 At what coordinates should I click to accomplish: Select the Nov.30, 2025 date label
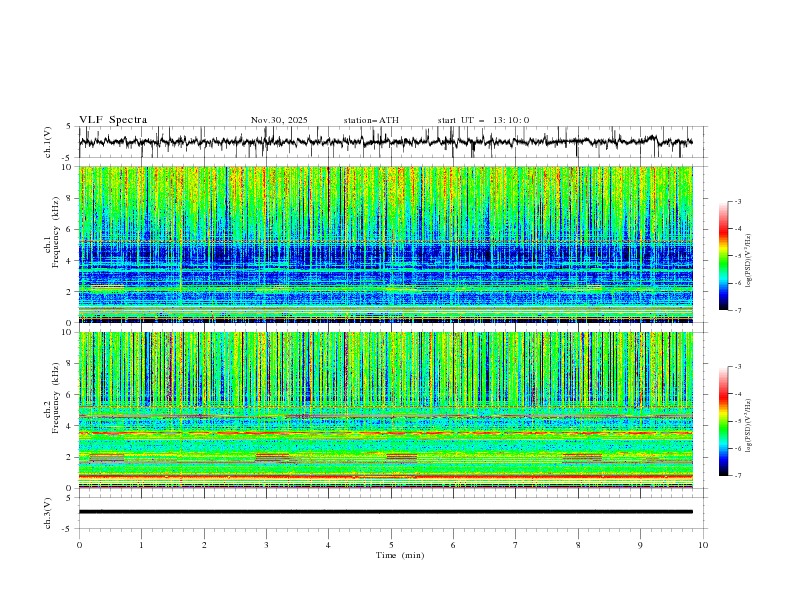point(279,120)
